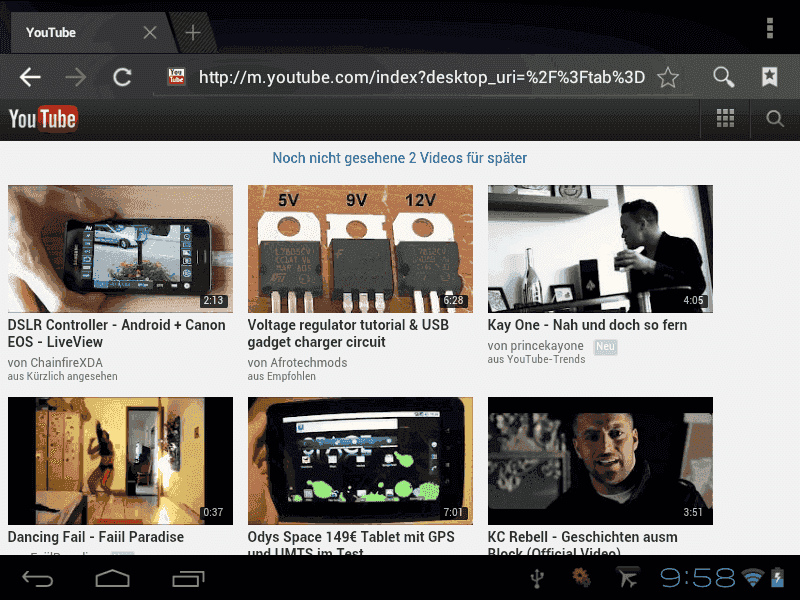Open the YouTube grid menu icon

pyautogui.click(x=725, y=118)
